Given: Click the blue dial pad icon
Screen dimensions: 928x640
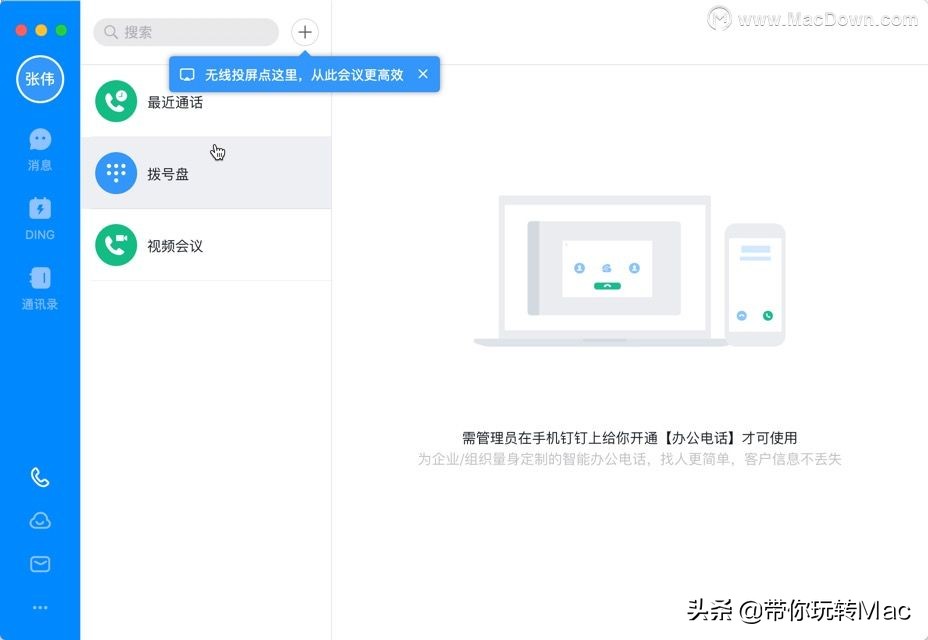Looking at the screenshot, I should click(115, 172).
